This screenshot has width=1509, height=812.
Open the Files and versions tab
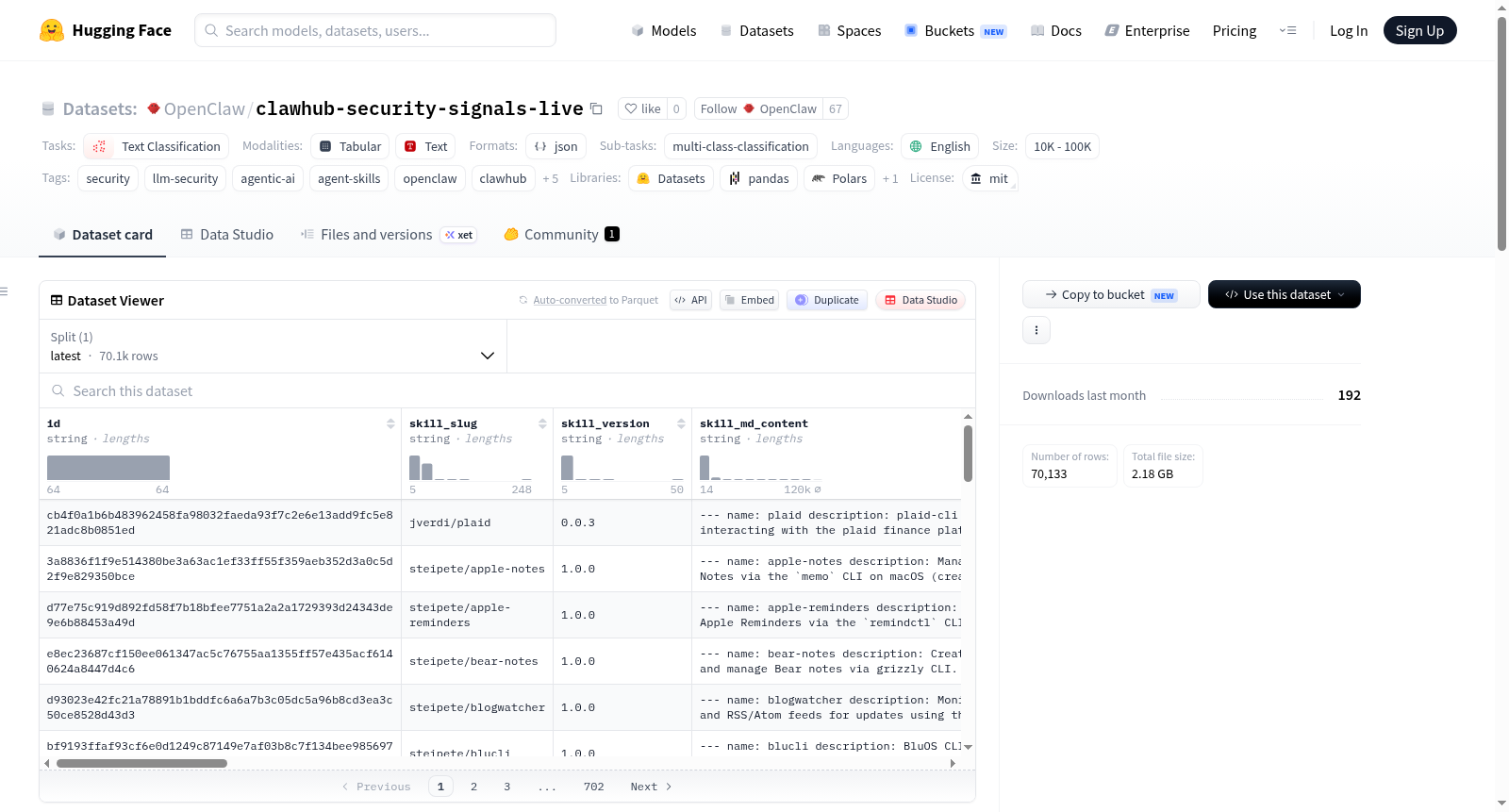(x=389, y=235)
